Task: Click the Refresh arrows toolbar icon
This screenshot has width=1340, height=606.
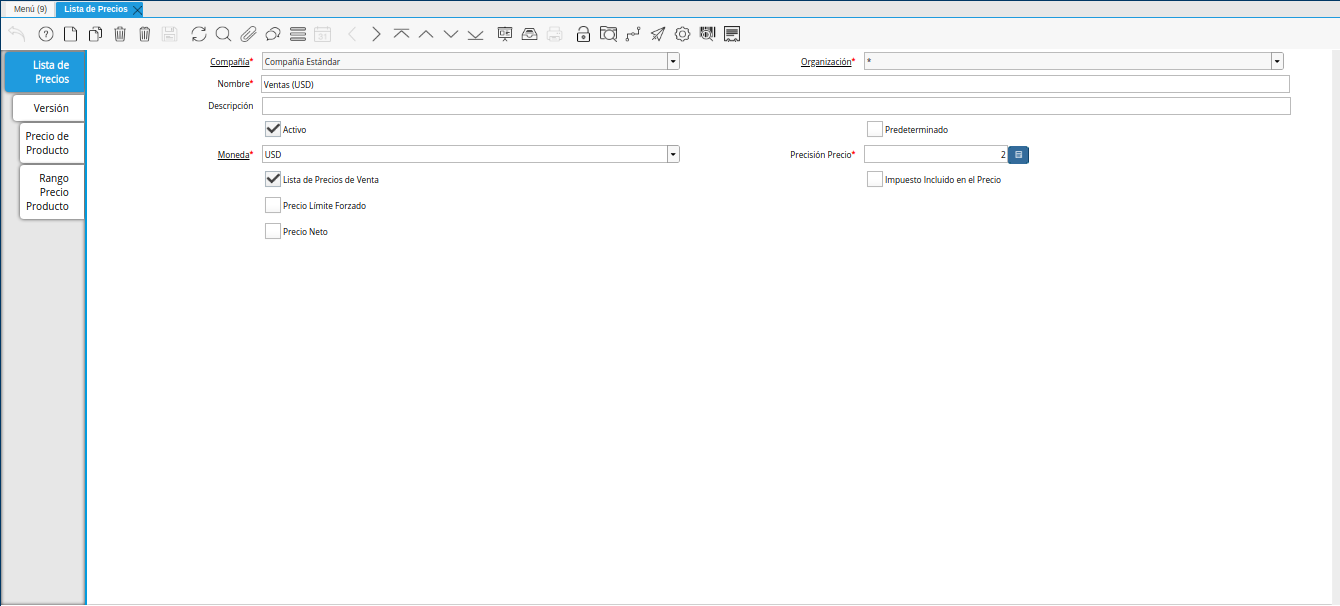Action: click(199, 34)
